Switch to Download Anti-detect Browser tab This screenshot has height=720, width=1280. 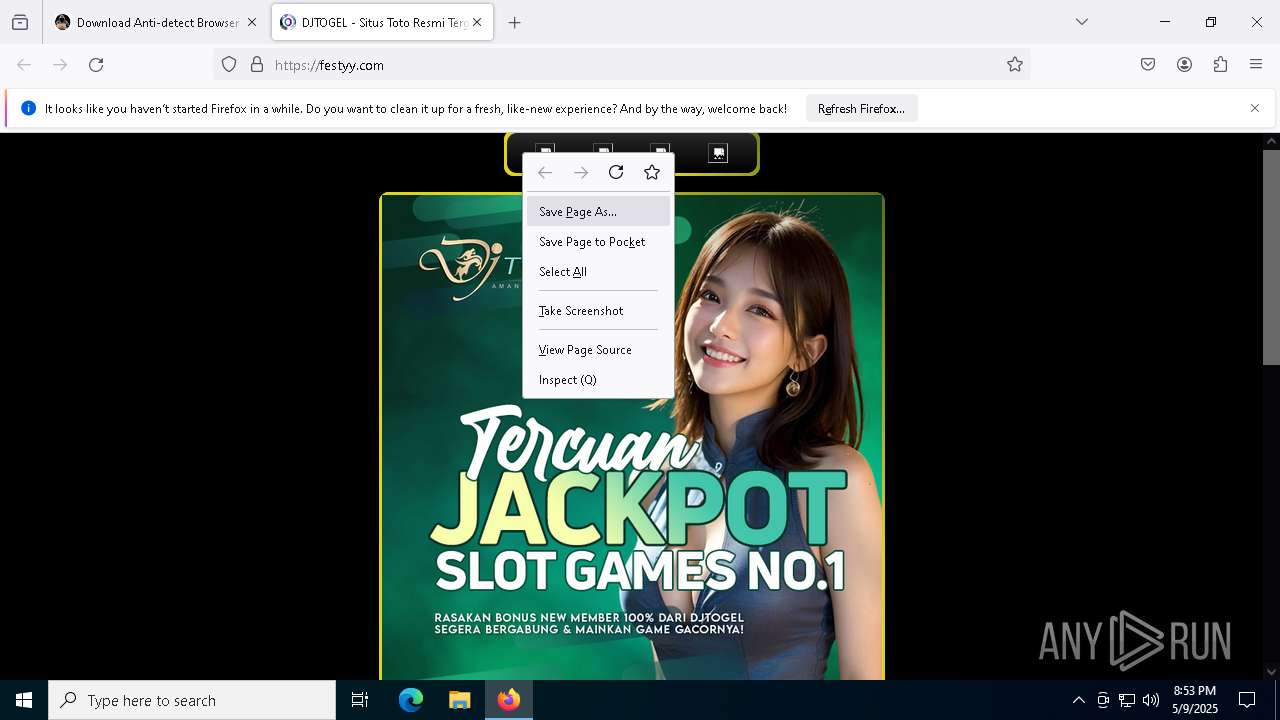click(x=156, y=22)
